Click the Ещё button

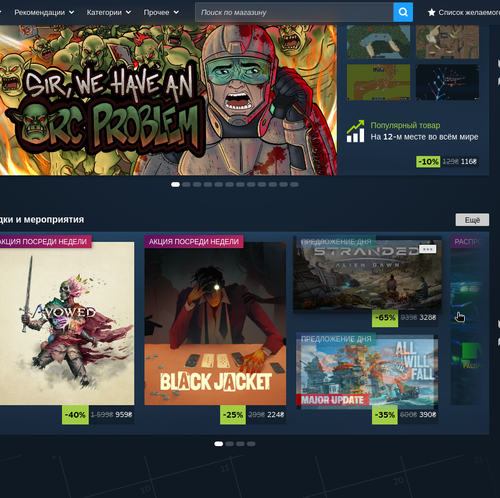coord(472,220)
